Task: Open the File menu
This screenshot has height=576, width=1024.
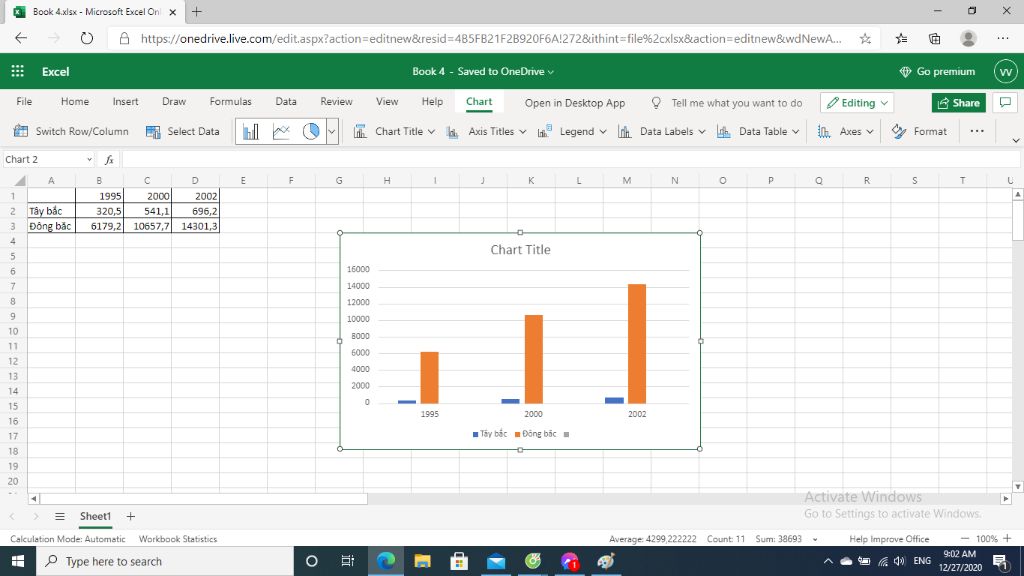Action: pos(24,102)
